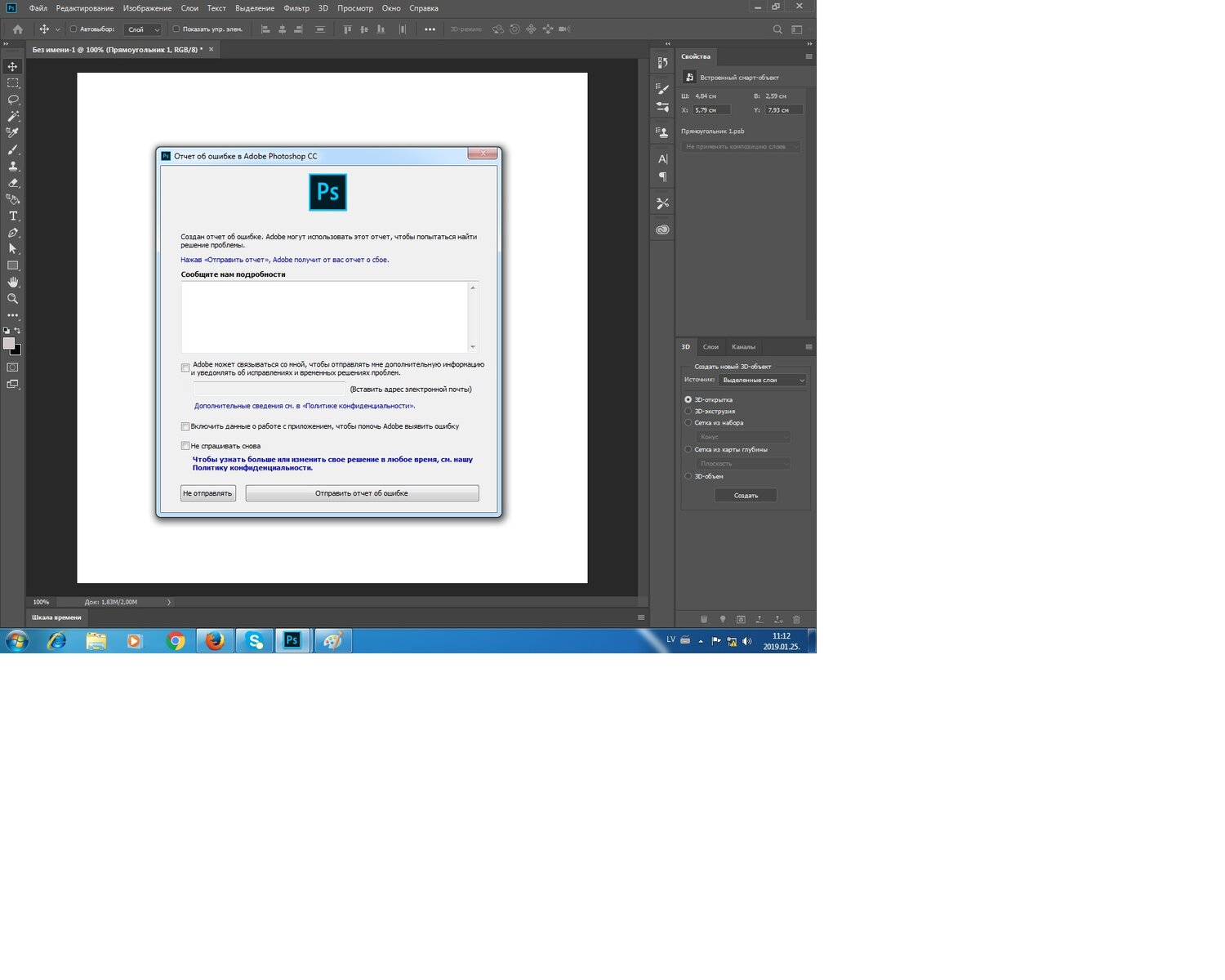Viewport: 1225px width, 980px height.
Task: Open the Paragraph panel icon
Action: pyautogui.click(x=662, y=176)
